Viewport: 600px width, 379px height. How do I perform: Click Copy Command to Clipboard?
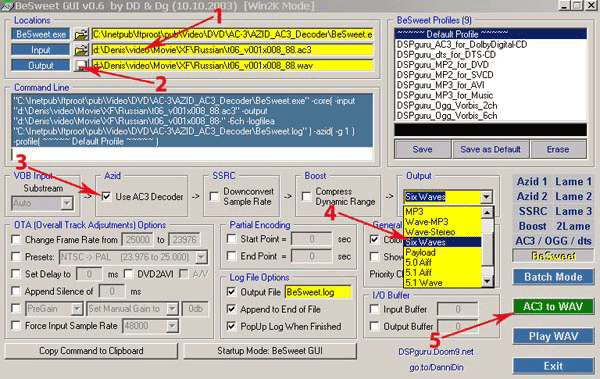pyautogui.click(x=91, y=351)
